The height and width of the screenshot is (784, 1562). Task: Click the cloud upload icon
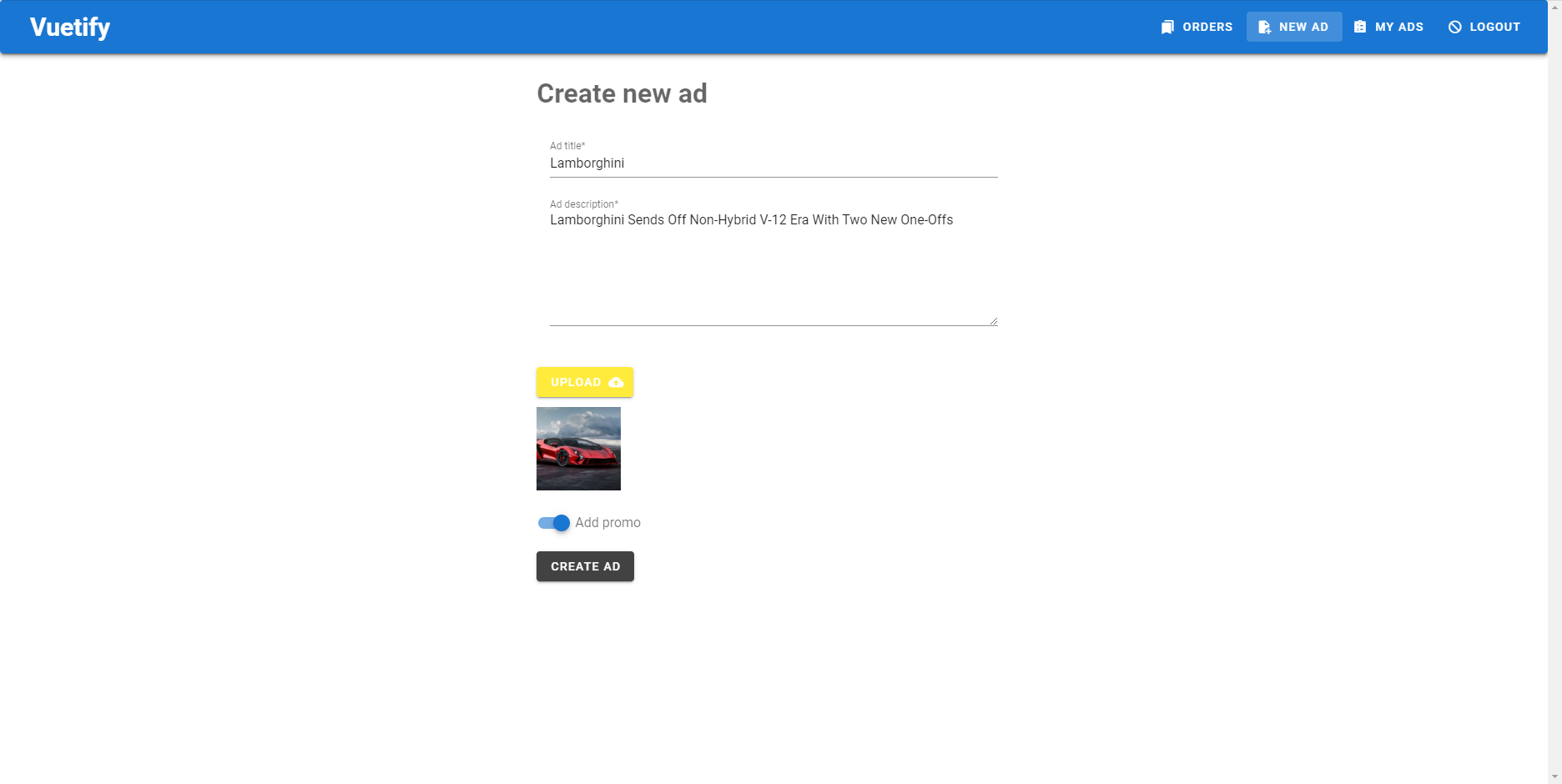click(x=616, y=382)
